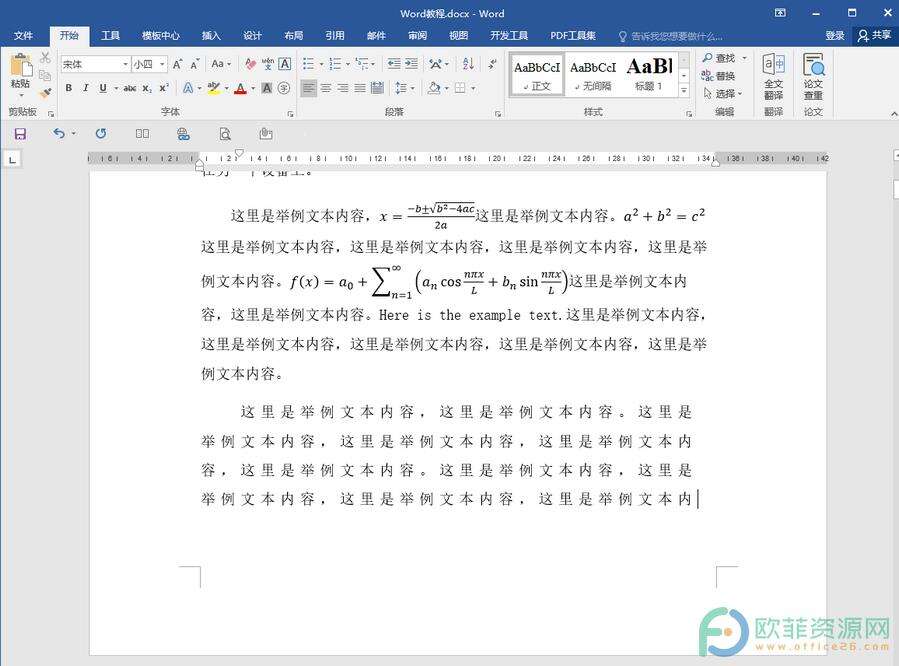The height and width of the screenshot is (666, 899).
Task: Apply distributed alignment icon
Action: (x=377, y=88)
